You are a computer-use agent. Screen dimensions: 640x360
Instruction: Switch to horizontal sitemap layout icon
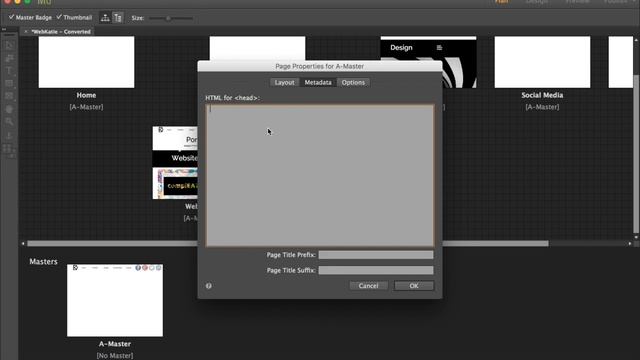pyautogui.click(x=105, y=18)
